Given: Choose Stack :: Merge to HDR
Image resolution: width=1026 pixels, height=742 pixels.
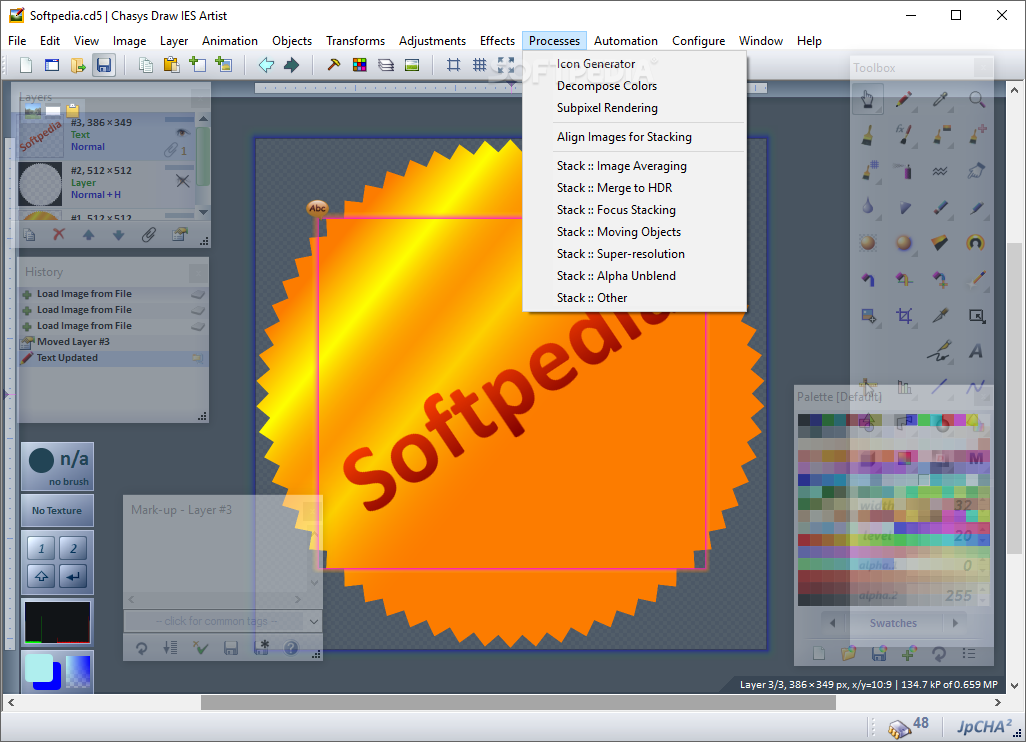Looking at the screenshot, I should click(x=614, y=188).
